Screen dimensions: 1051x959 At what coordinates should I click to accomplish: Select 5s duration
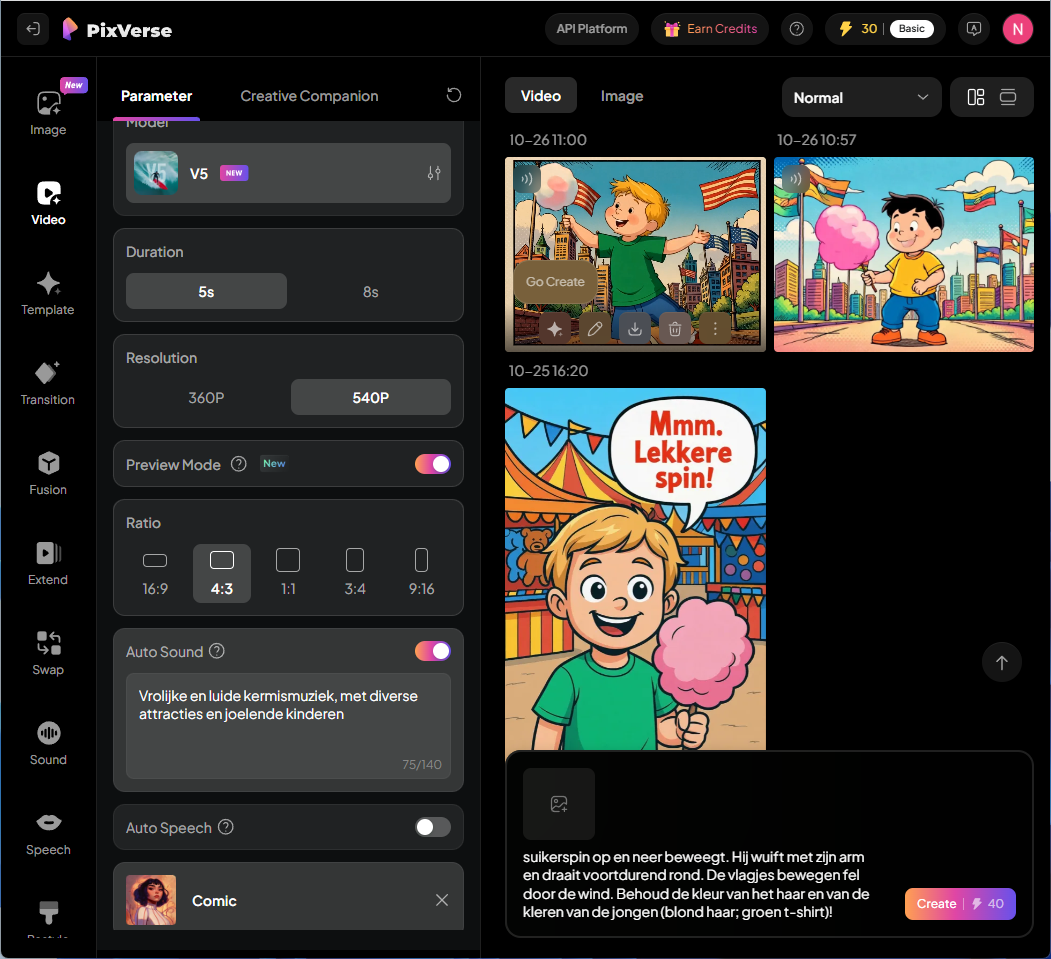(206, 292)
